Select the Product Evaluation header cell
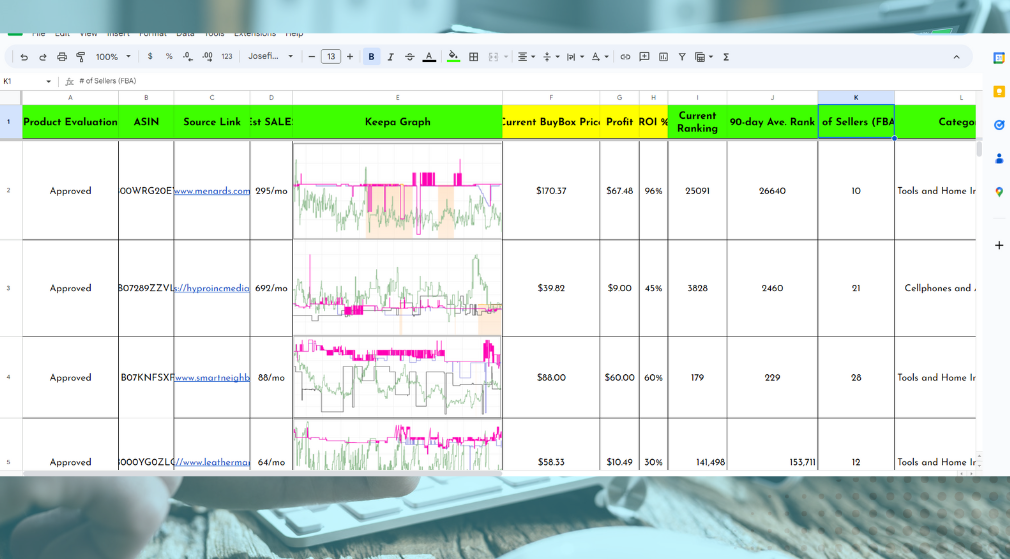Image resolution: width=1010 pixels, height=559 pixels. 70,122
